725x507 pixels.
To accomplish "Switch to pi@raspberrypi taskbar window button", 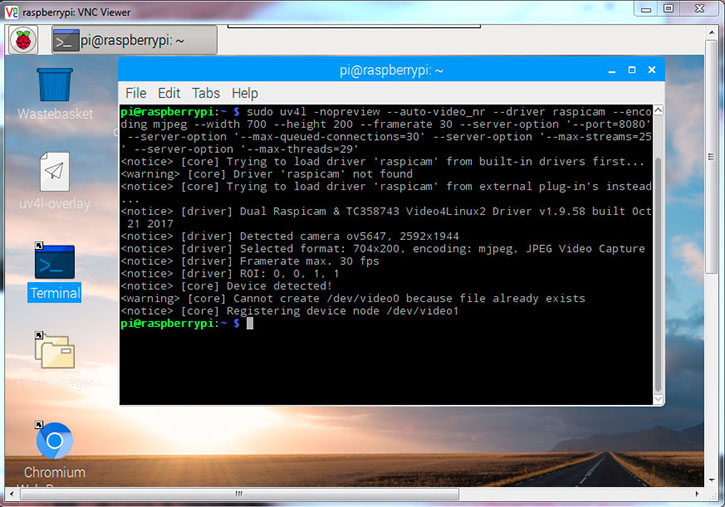I will coord(135,41).
